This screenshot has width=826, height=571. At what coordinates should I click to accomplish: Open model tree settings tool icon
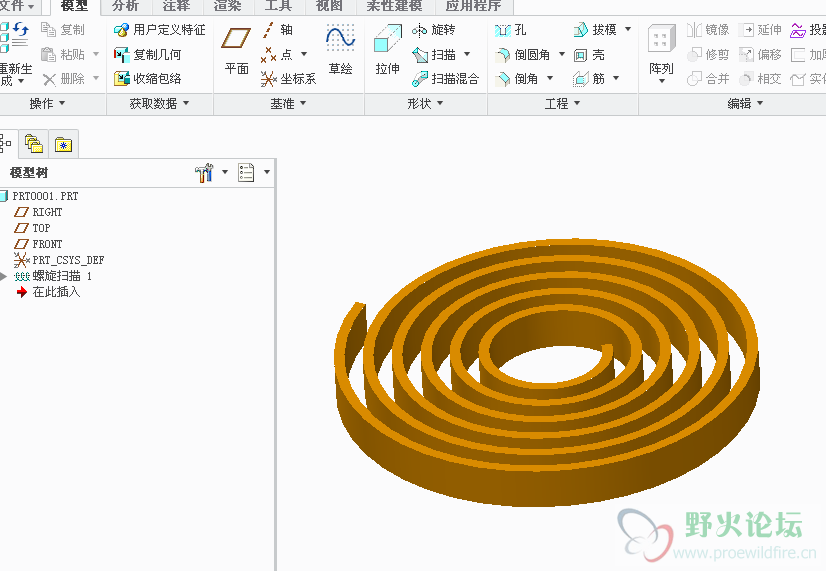(x=204, y=172)
